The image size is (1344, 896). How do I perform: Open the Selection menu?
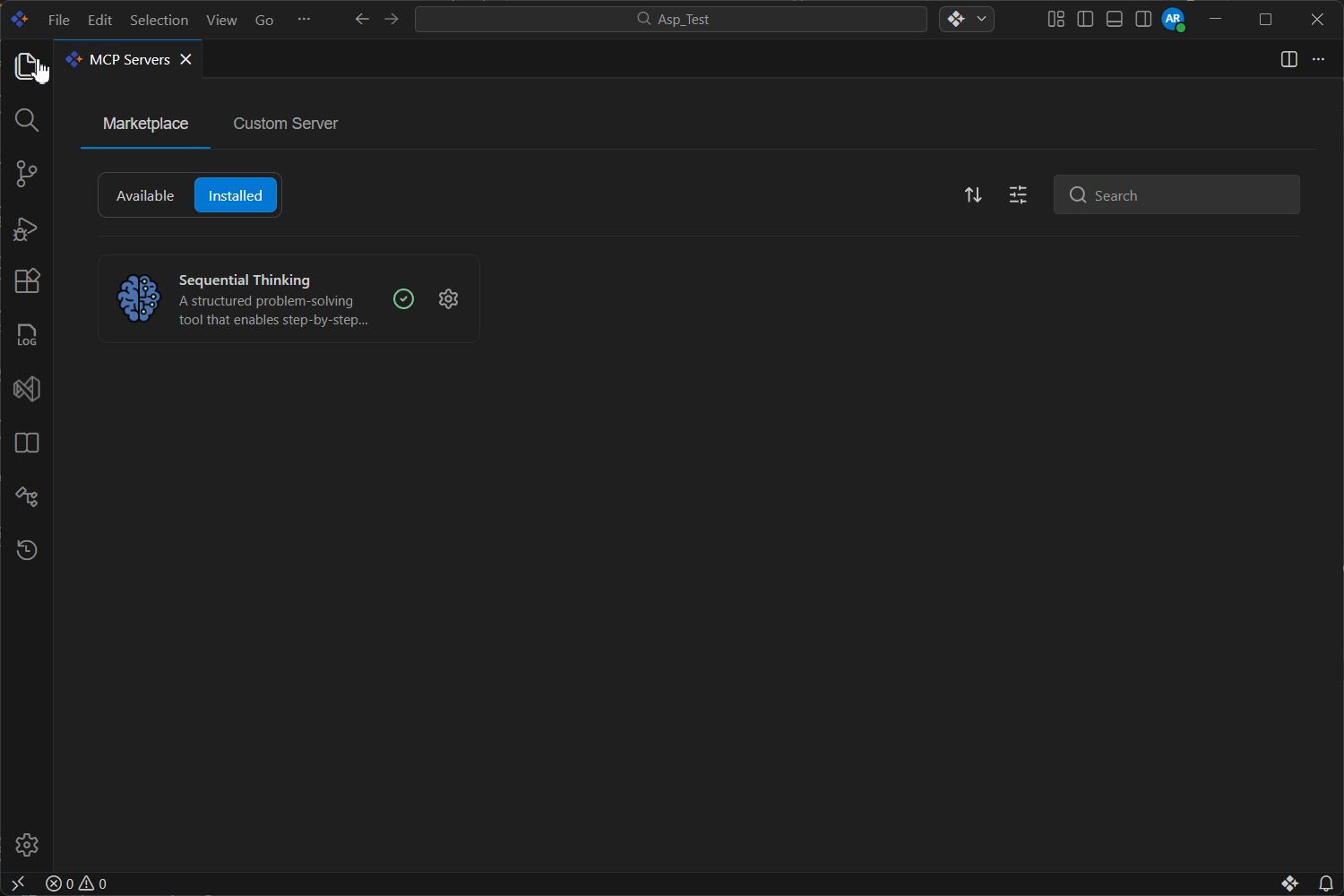pos(159,20)
